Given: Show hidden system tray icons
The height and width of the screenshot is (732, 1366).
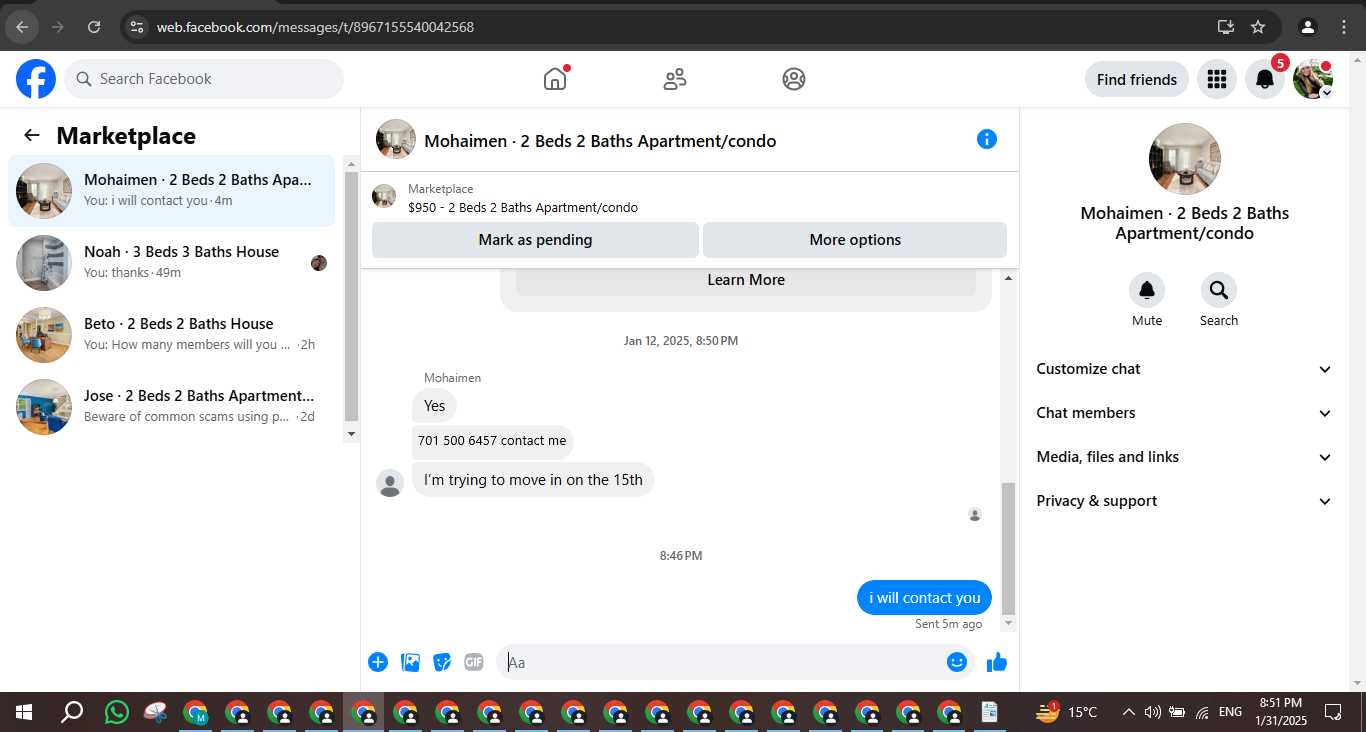Looking at the screenshot, I should click(x=1128, y=712).
